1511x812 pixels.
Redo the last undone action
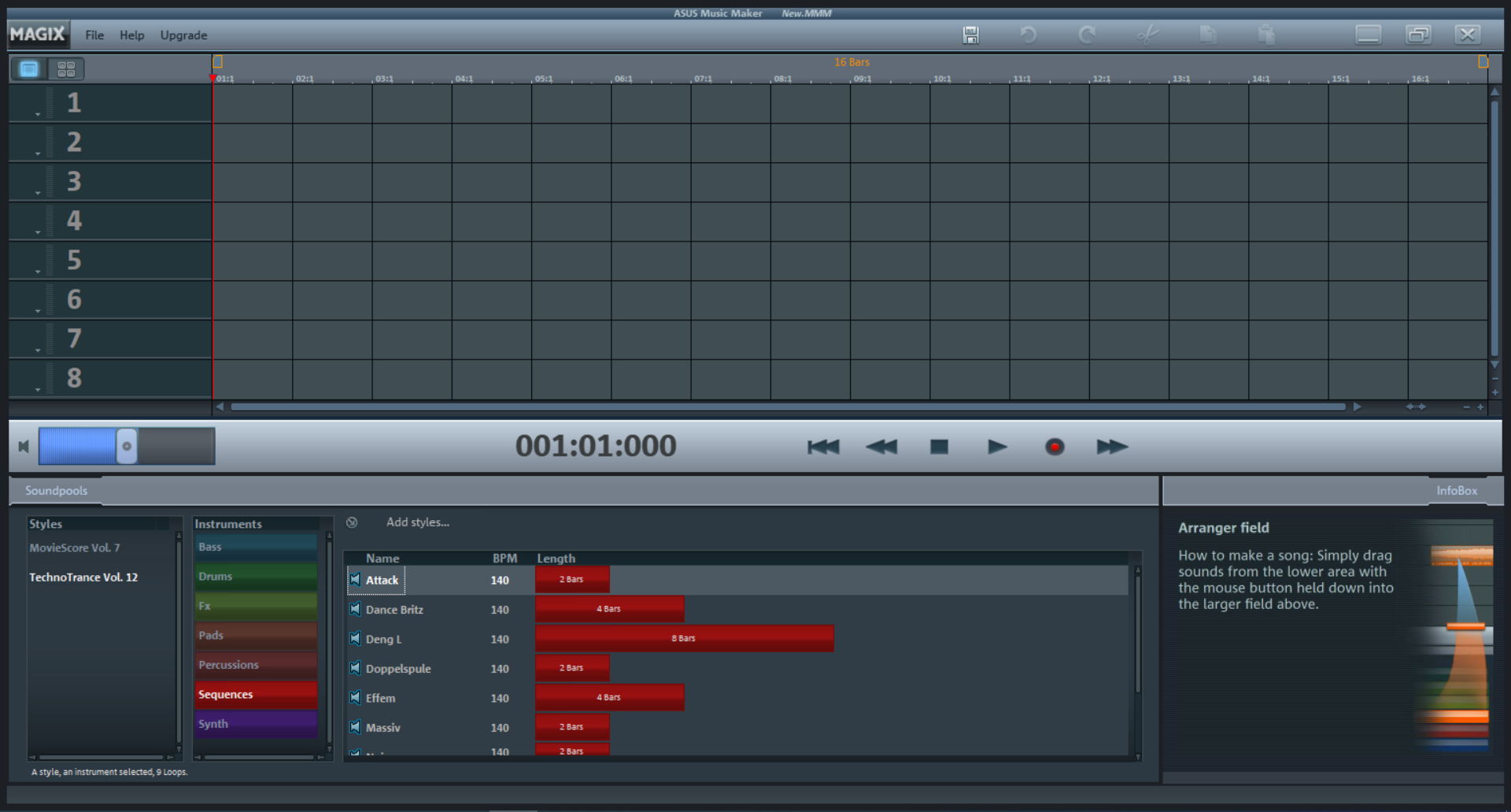coord(1087,35)
